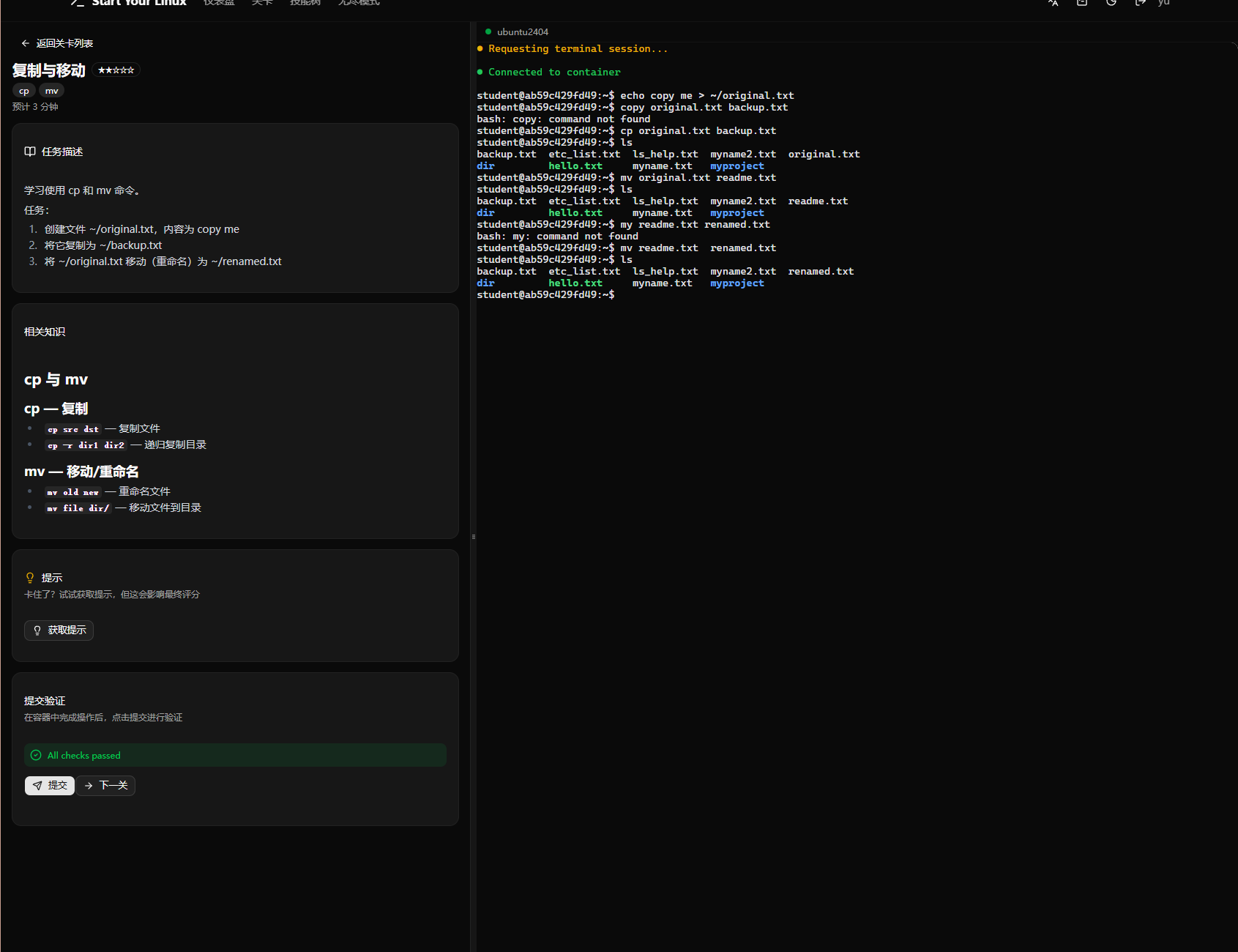Click 'bash: my: command not found' error
The image size is (1238, 952).
(557, 236)
